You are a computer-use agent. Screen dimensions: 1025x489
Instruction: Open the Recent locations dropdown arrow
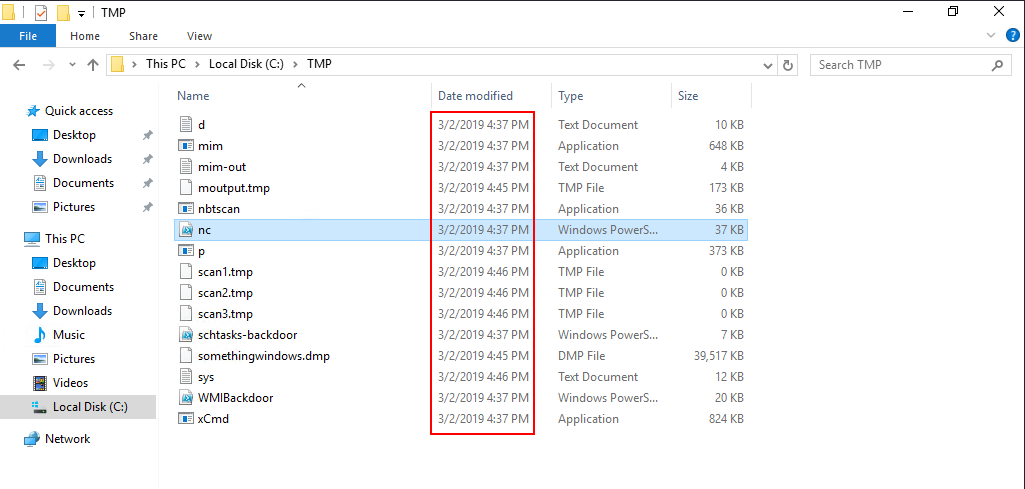pos(71,65)
